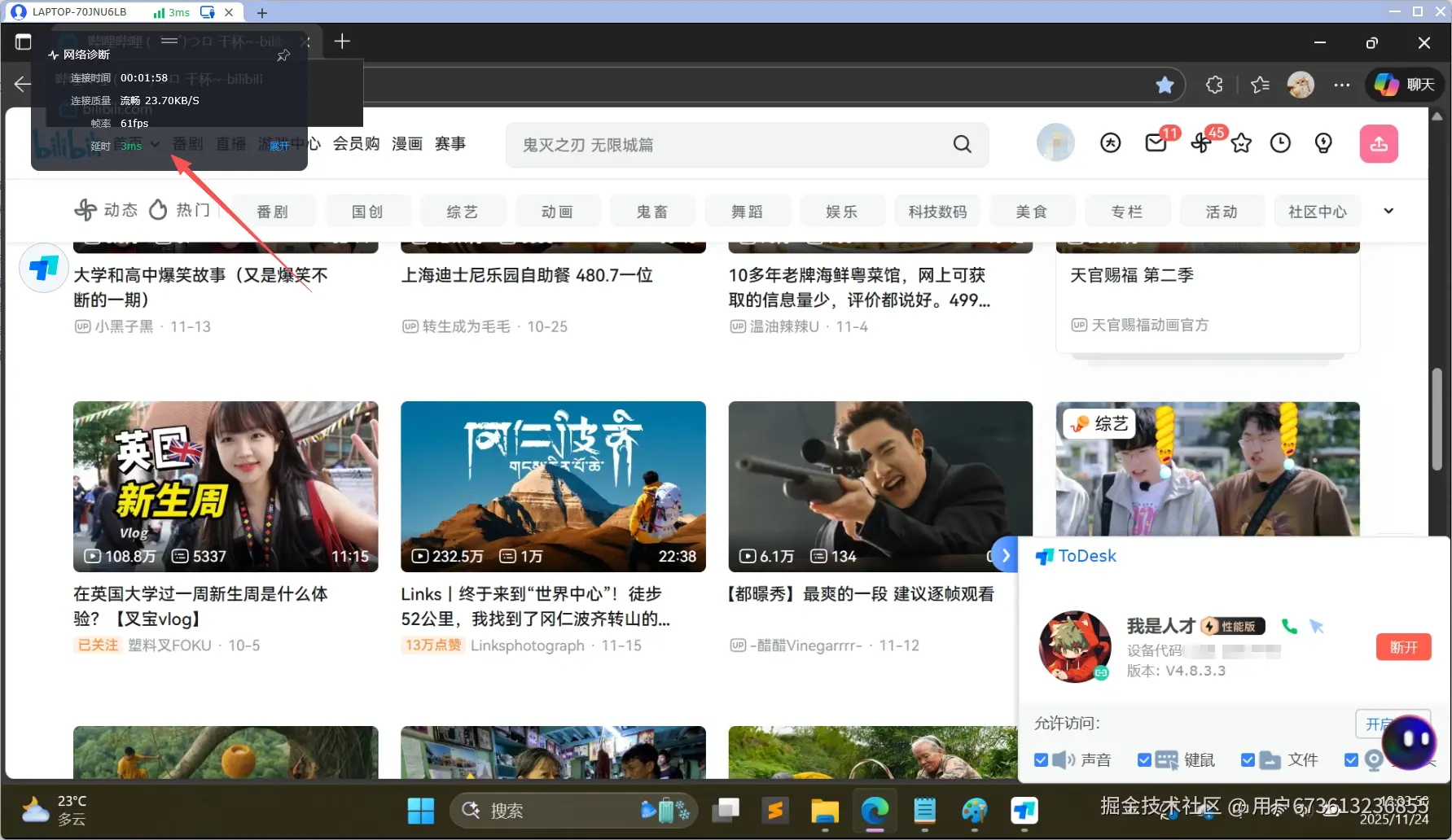Open the bilibili messages envelope icon
The image size is (1452, 840).
[x=1156, y=144]
